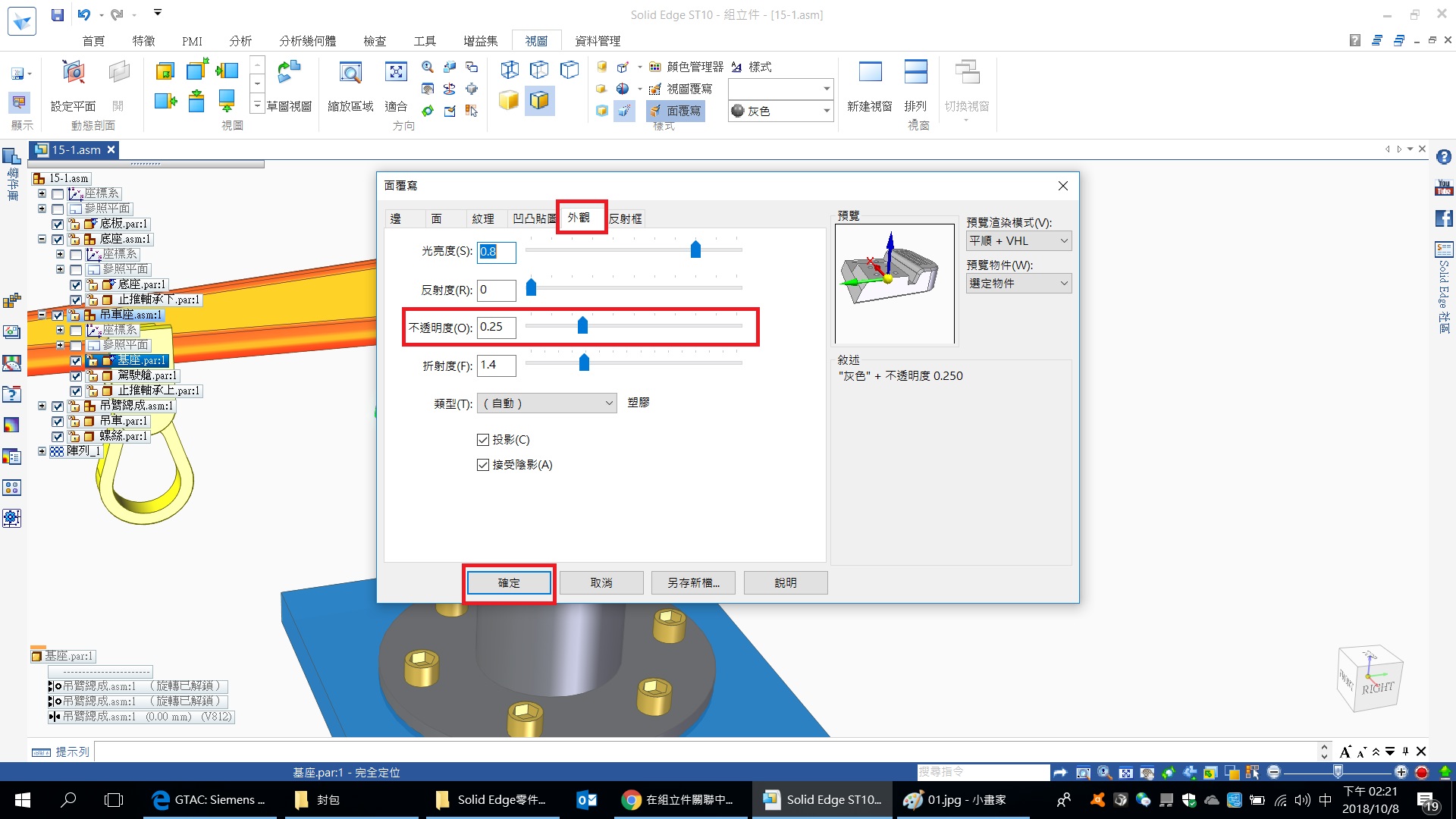
Task: Click the undo arrow in quick access toolbar
Action: tap(83, 14)
